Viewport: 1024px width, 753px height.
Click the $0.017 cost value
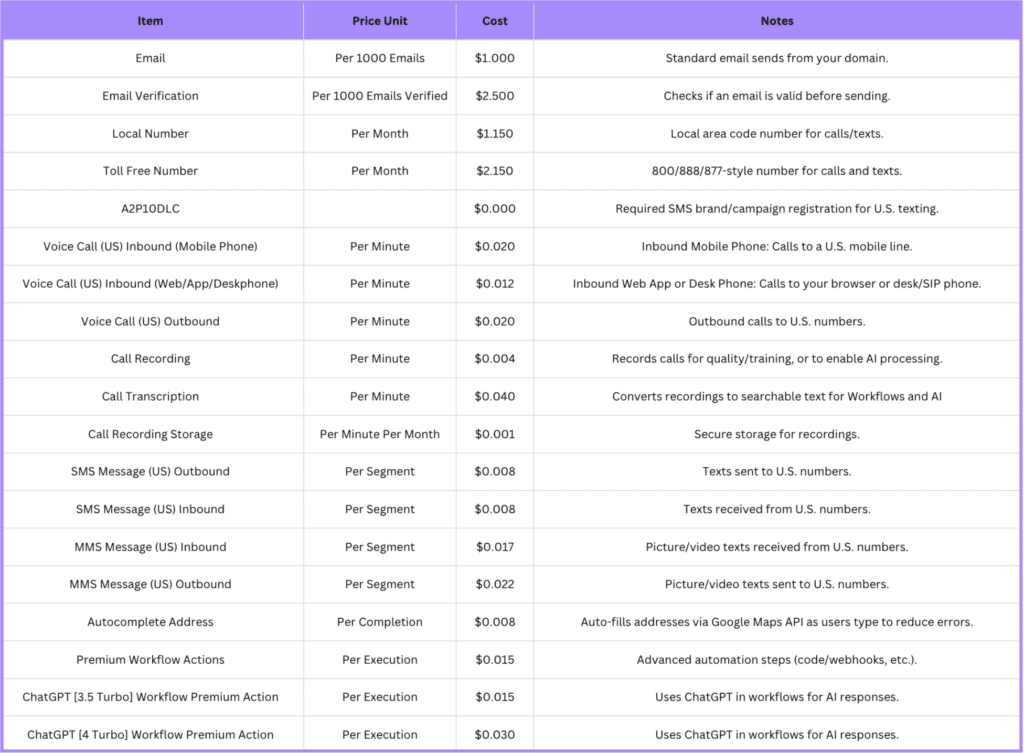(x=494, y=547)
